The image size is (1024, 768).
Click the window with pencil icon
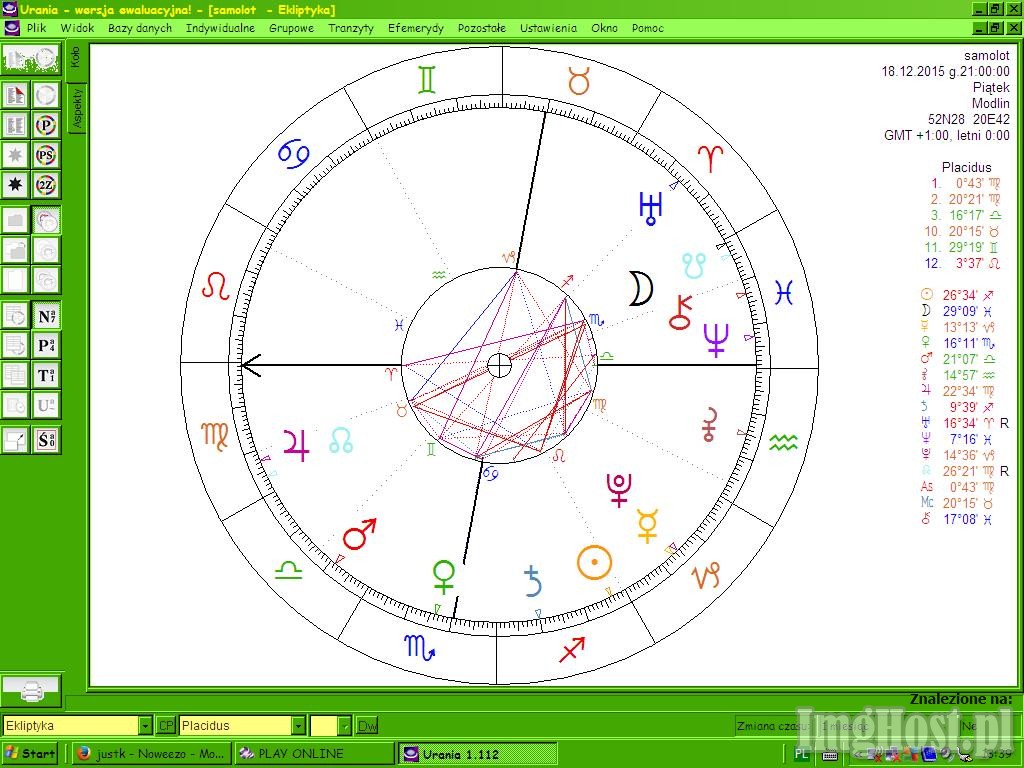coord(16,441)
